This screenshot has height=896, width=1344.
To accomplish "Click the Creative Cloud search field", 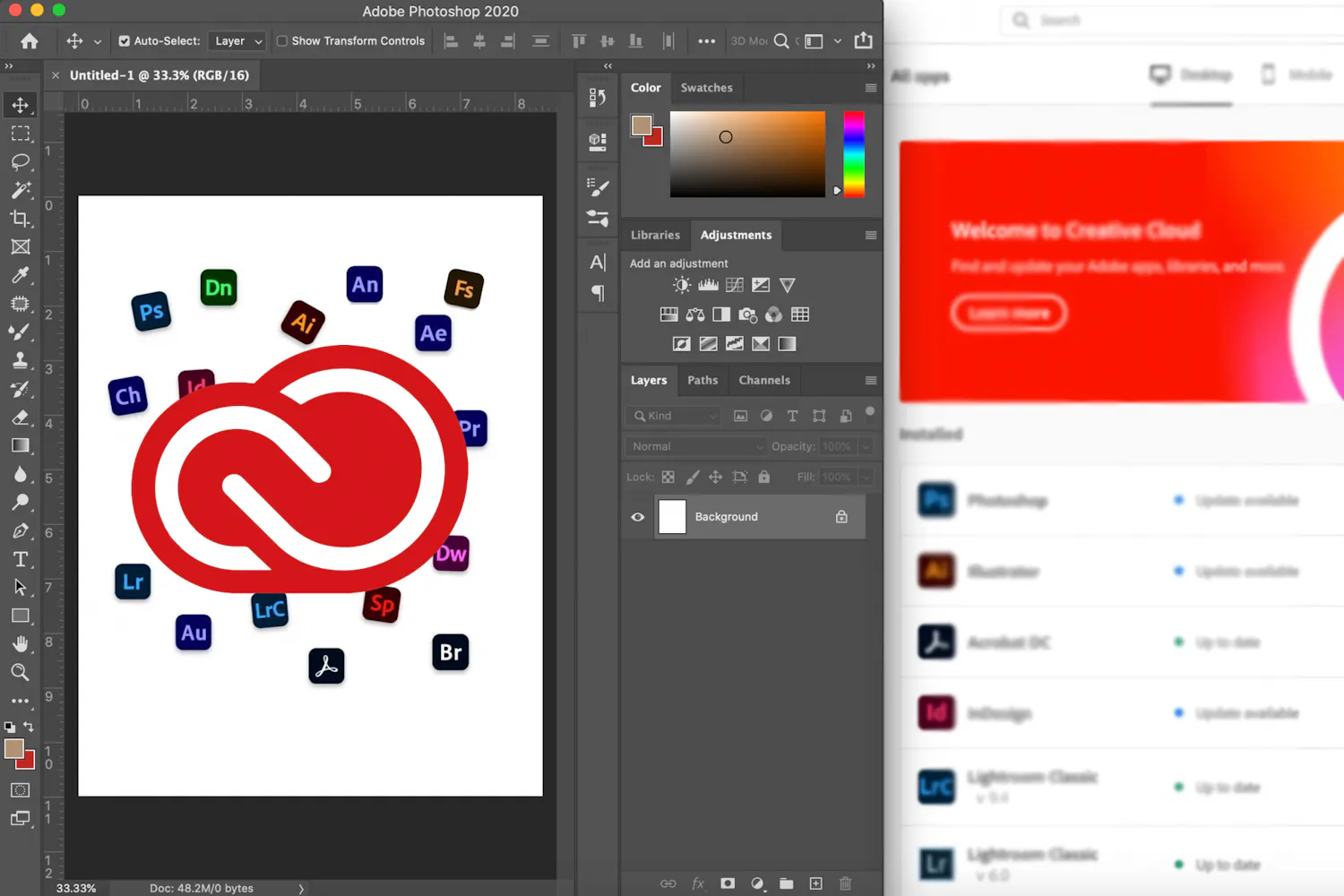I will 1173,20.
